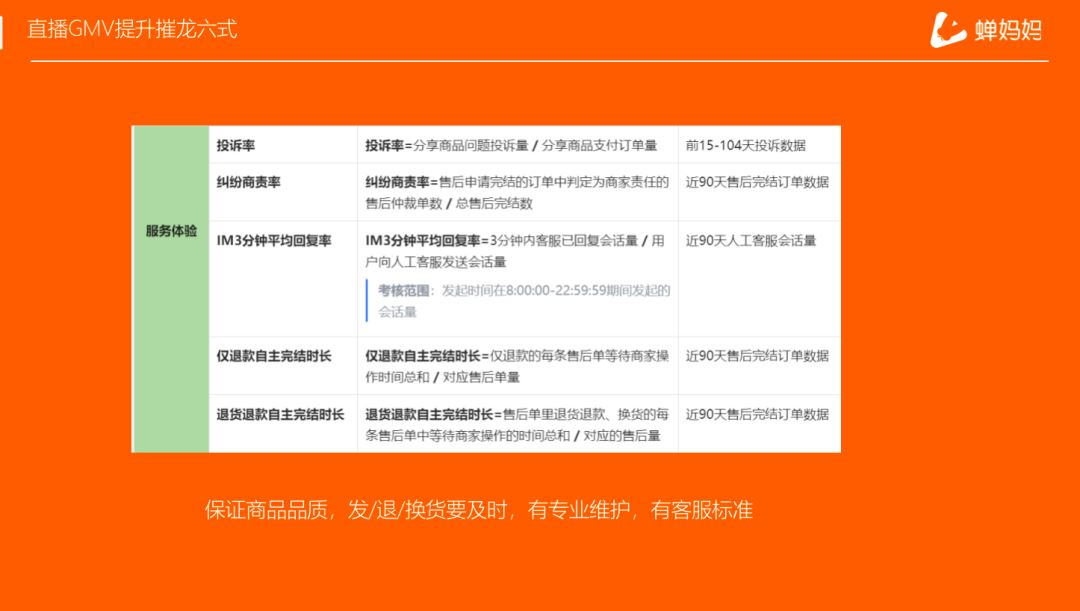Select the 投诉率 metric name cell
Image resolution: width=1080 pixels, height=611 pixels.
(x=283, y=145)
